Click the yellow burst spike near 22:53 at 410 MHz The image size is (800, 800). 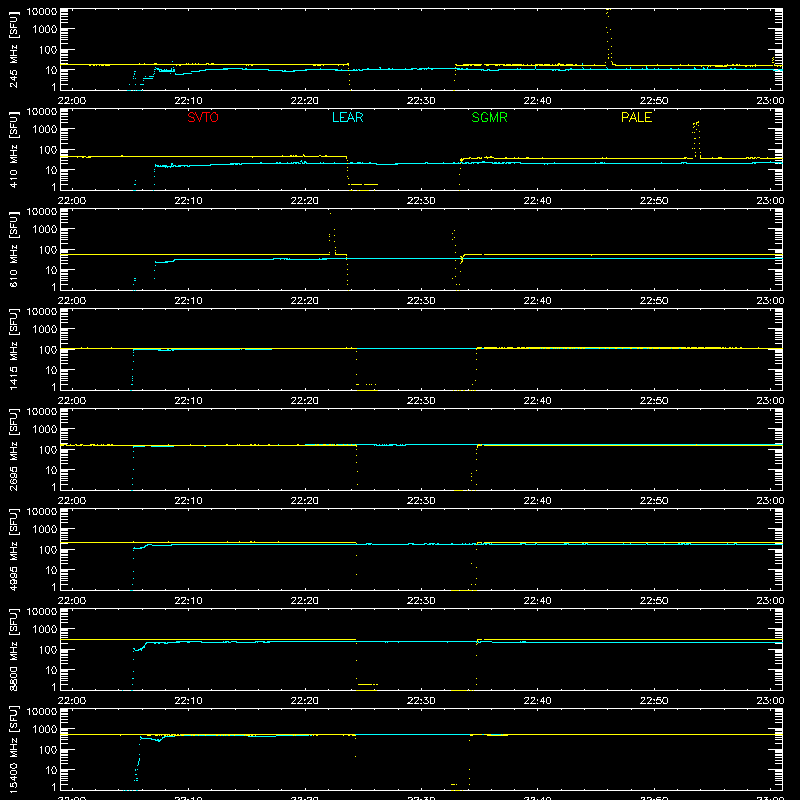tap(696, 139)
